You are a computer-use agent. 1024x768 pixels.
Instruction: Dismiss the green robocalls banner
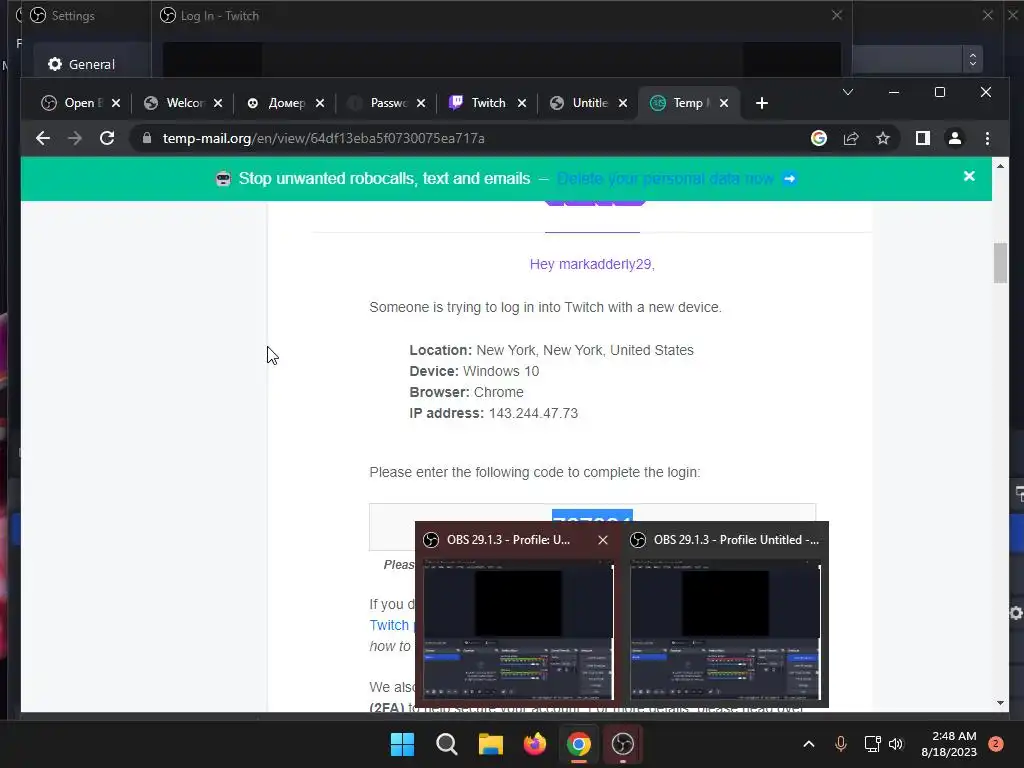969,176
